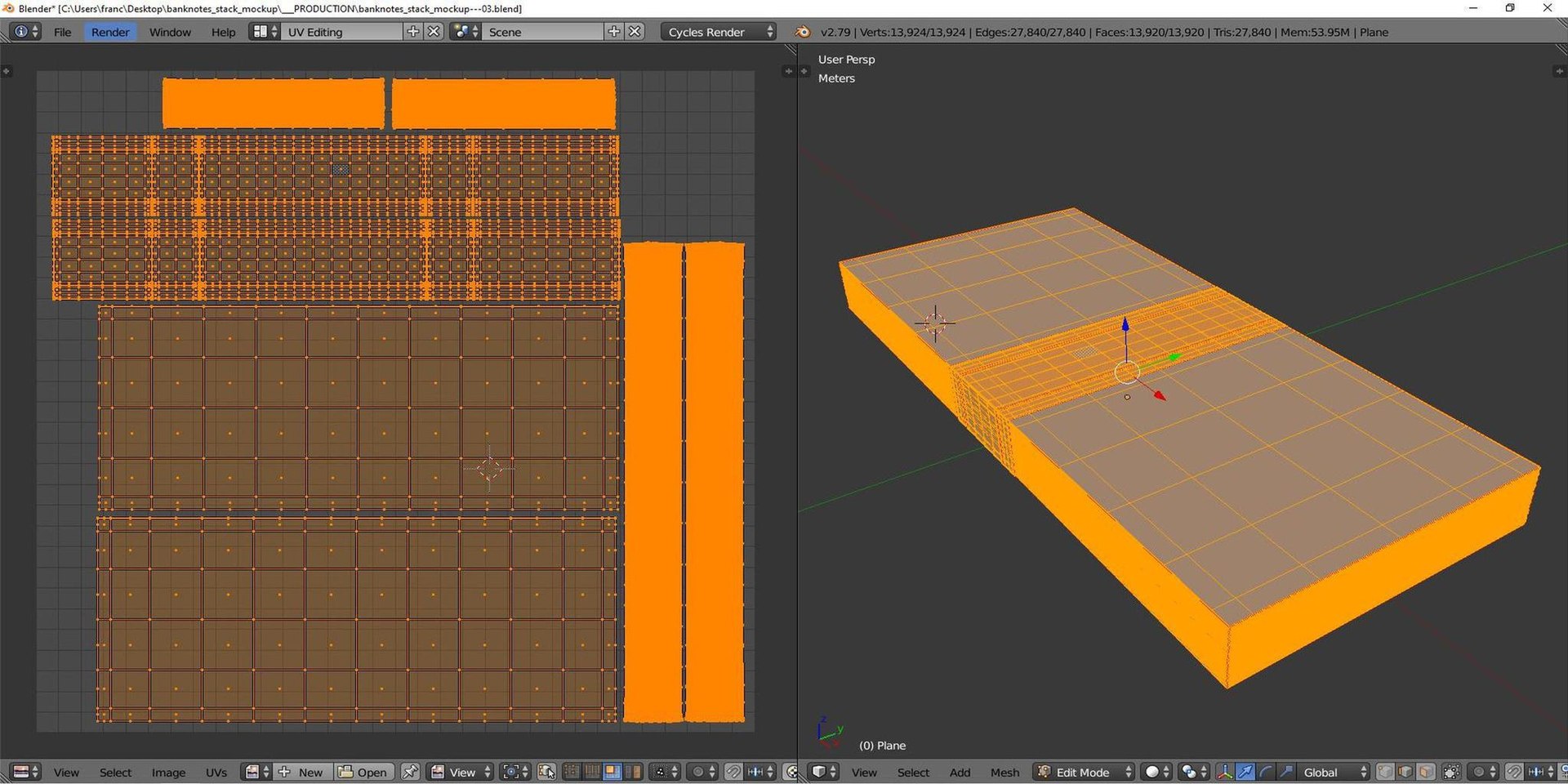The height and width of the screenshot is (784, 1568).
Task: Delete the Scene with the X icon
Action: pyautogui.click(x=635, y=32)
